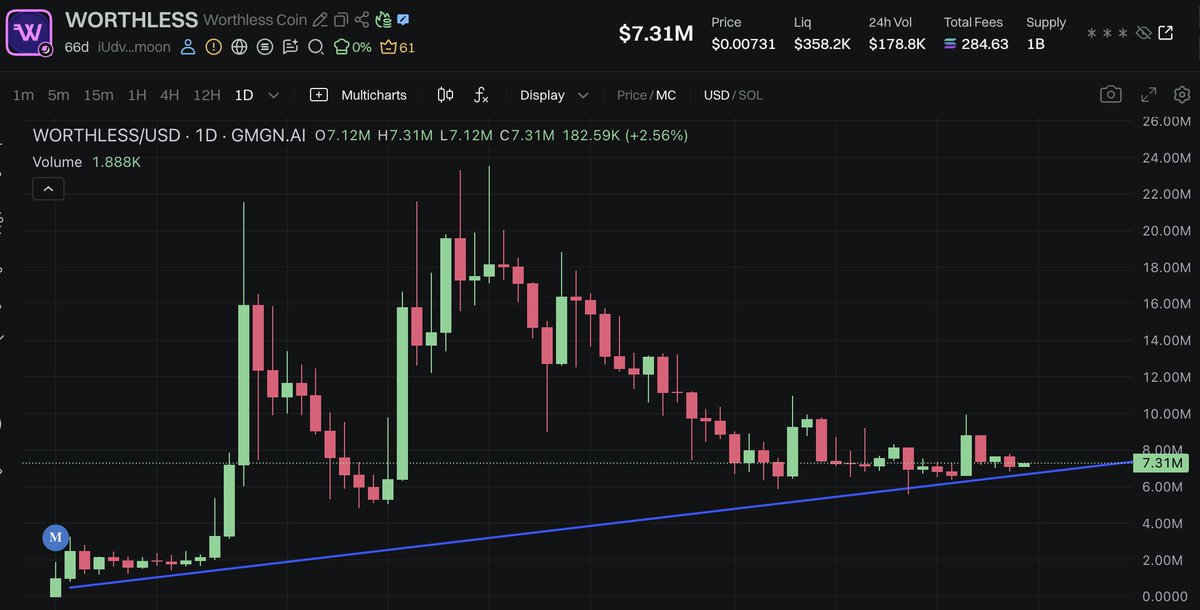Viewport: 1200px width, 610px height.
Task: Open the yellow warning alert icon
Action: [x=214, y=47]
